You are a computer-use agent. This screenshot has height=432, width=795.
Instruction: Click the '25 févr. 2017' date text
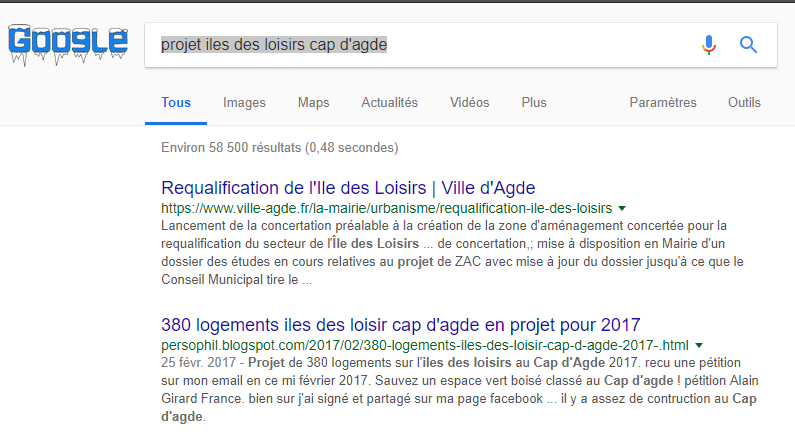[199, 363]
